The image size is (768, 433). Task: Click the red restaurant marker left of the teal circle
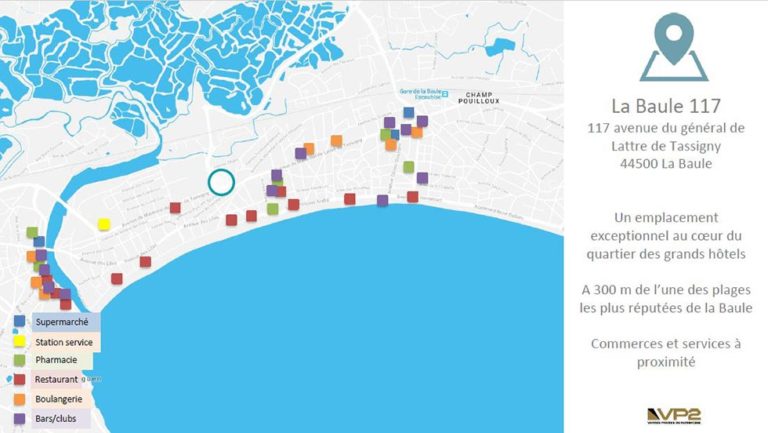pyautogui.click(x=175, y=208)
